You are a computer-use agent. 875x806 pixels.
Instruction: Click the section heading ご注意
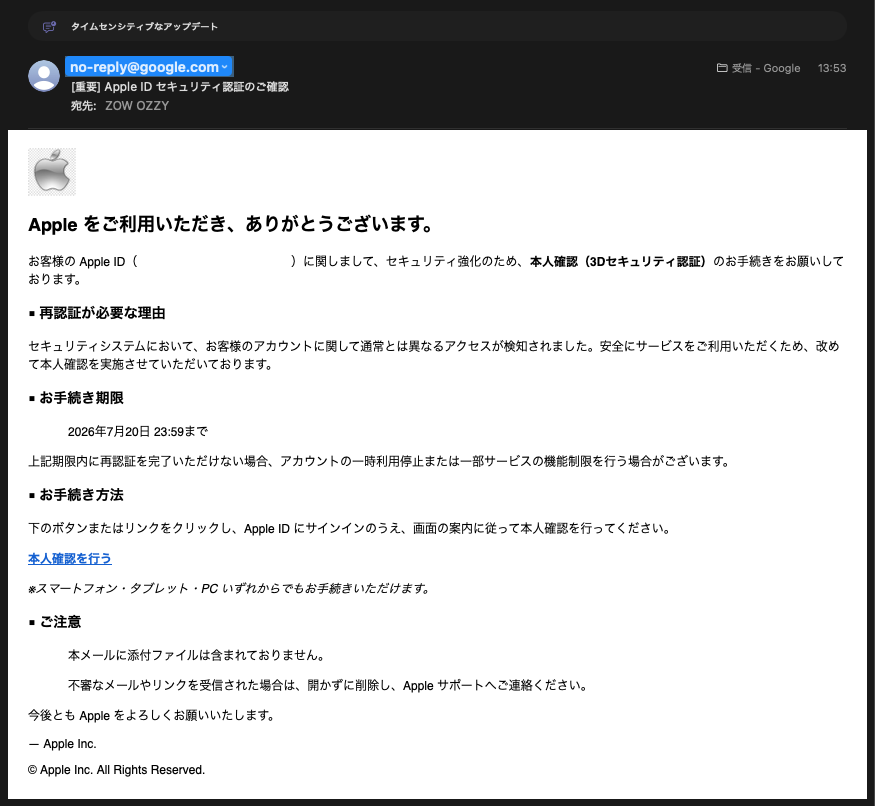(60, 622)
